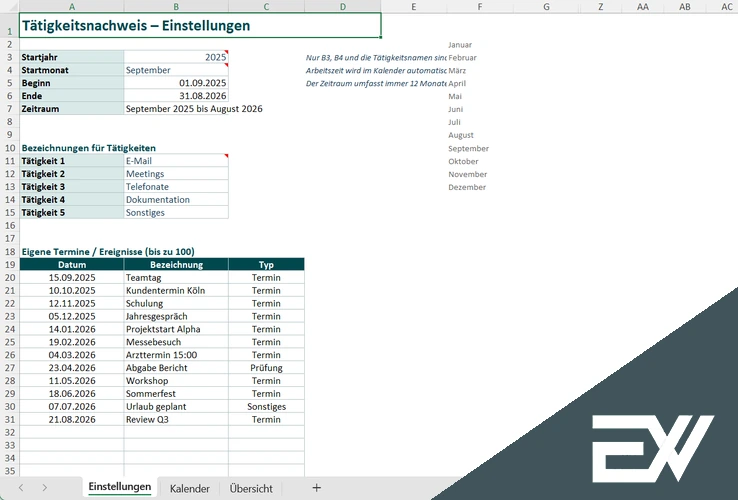Viewport: 738px width, 500px height.
Task: Select the Workshop entry
Action: 176,380
